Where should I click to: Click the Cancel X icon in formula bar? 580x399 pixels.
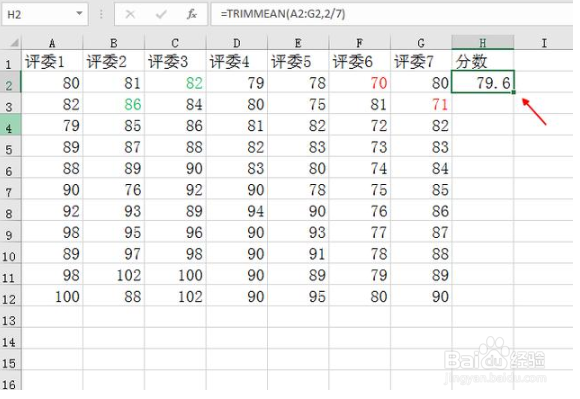point(130,14)
